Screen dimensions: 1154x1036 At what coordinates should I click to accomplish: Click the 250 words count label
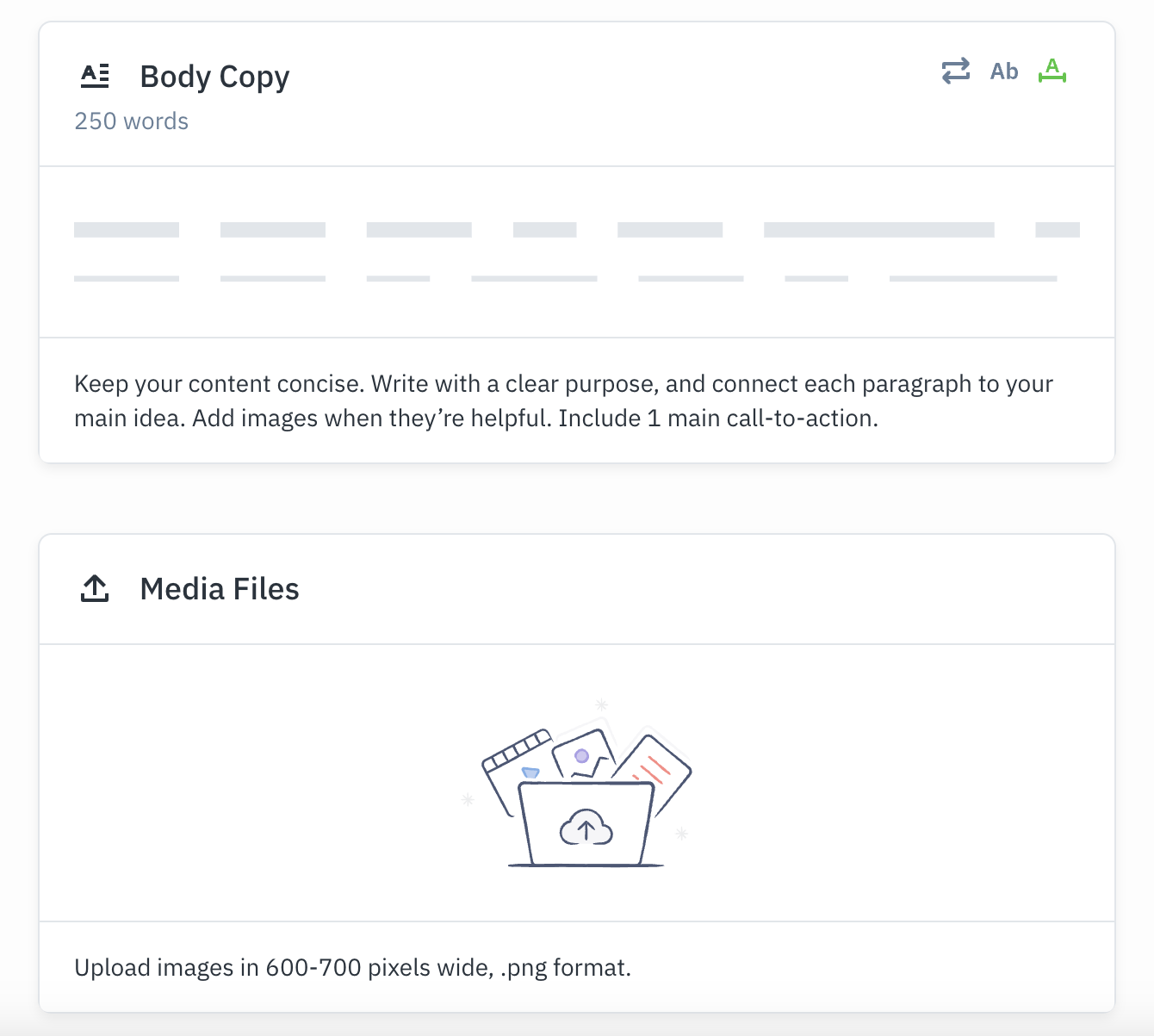tap(131, 121)
